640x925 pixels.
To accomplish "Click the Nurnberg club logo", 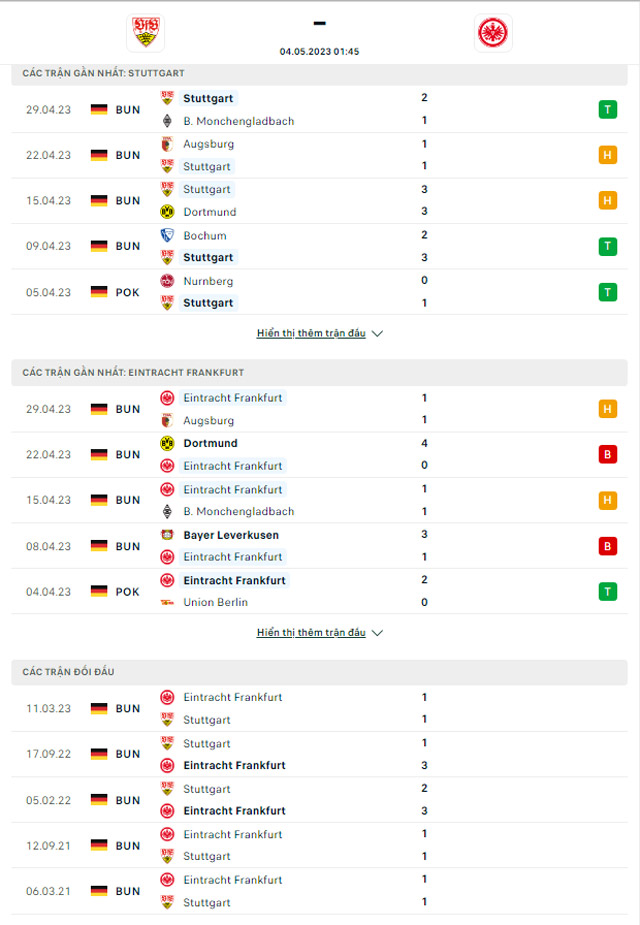I will (x=167, y=281).
